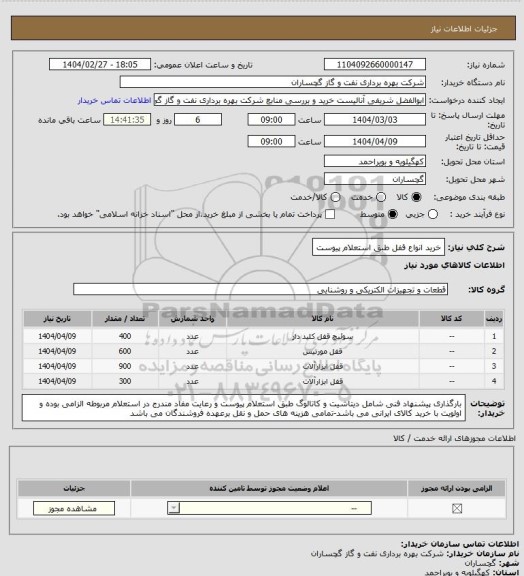524x576 pixels.
Task: Click the price validity date 1404/04/09 field
Action: pyautogui.click(x=375, y=141)
